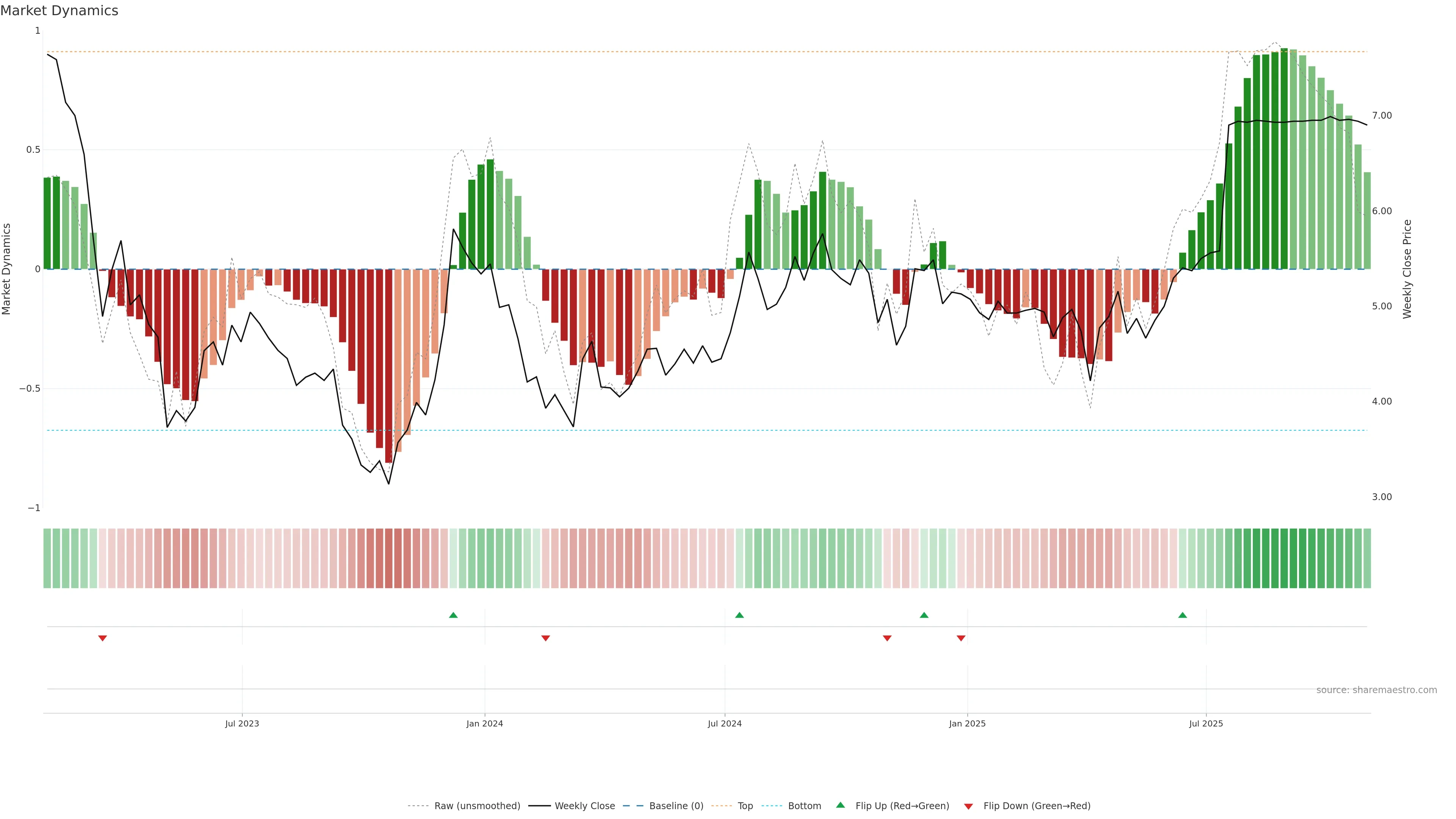The image size is (1456, 819).
Task: Click the 7.00 right-axis price tick
Action: click(1382, 115)
